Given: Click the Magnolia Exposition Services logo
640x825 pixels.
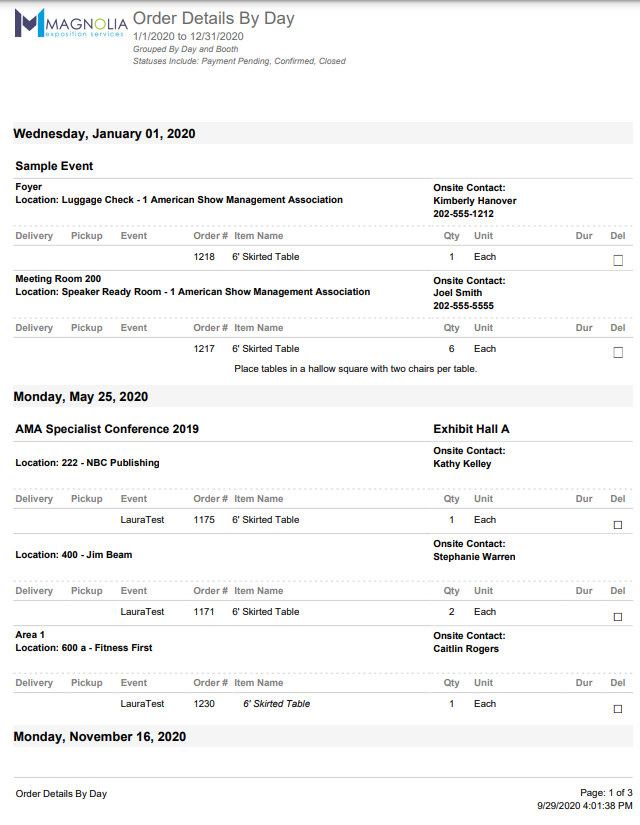Looking at the screenshot, I should [69, 24].
